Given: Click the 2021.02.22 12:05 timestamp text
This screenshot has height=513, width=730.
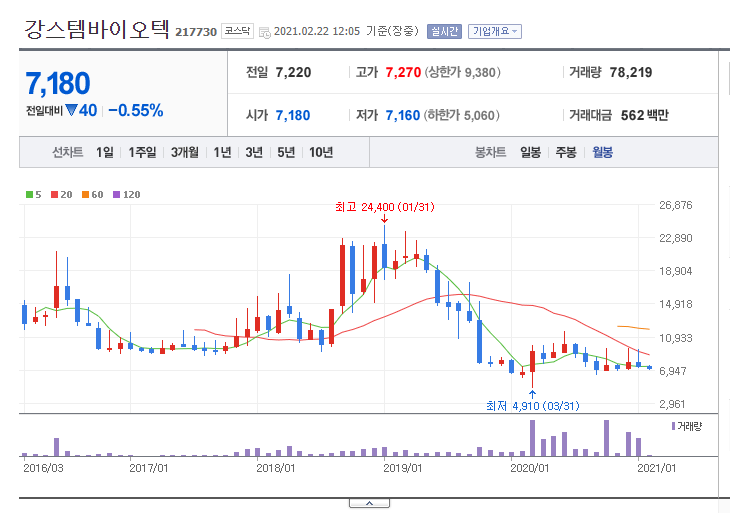Looking at the screenshot, I should click(x=317, y=31).
